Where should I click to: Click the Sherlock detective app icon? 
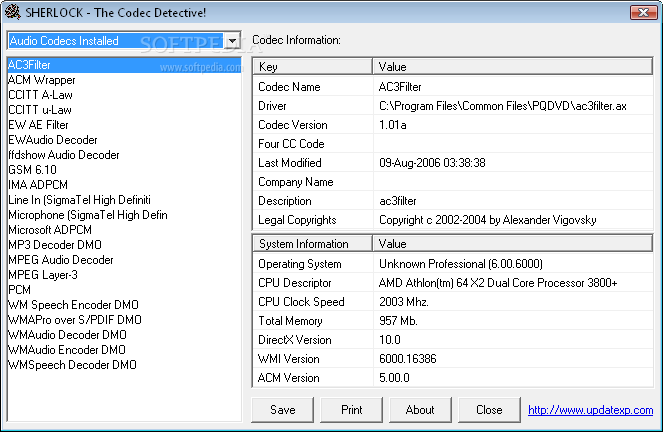click(x=13, y=12)
